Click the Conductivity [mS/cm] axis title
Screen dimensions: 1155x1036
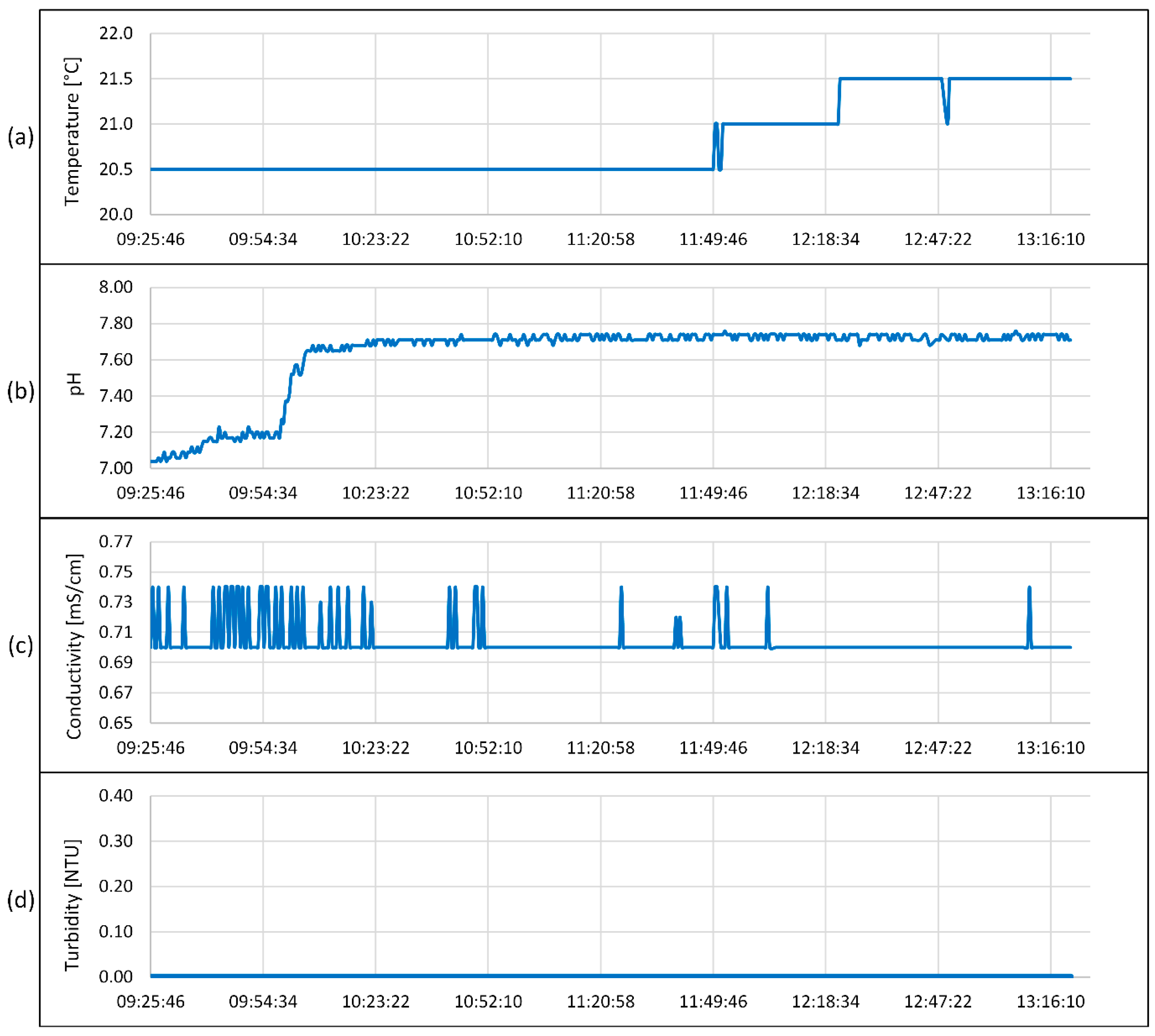tap(74, 646)
